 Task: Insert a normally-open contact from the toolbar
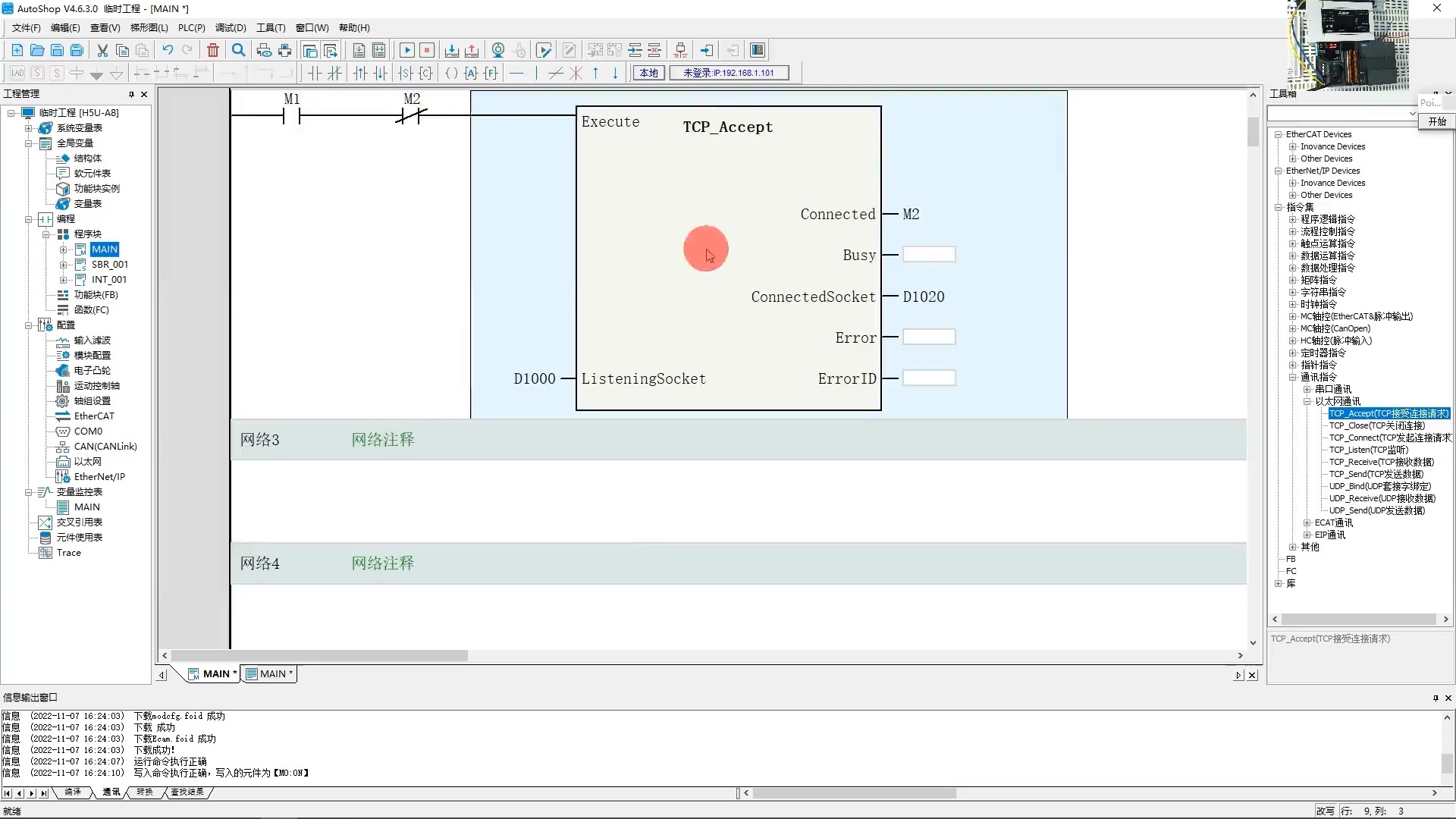tap(314, 73)
